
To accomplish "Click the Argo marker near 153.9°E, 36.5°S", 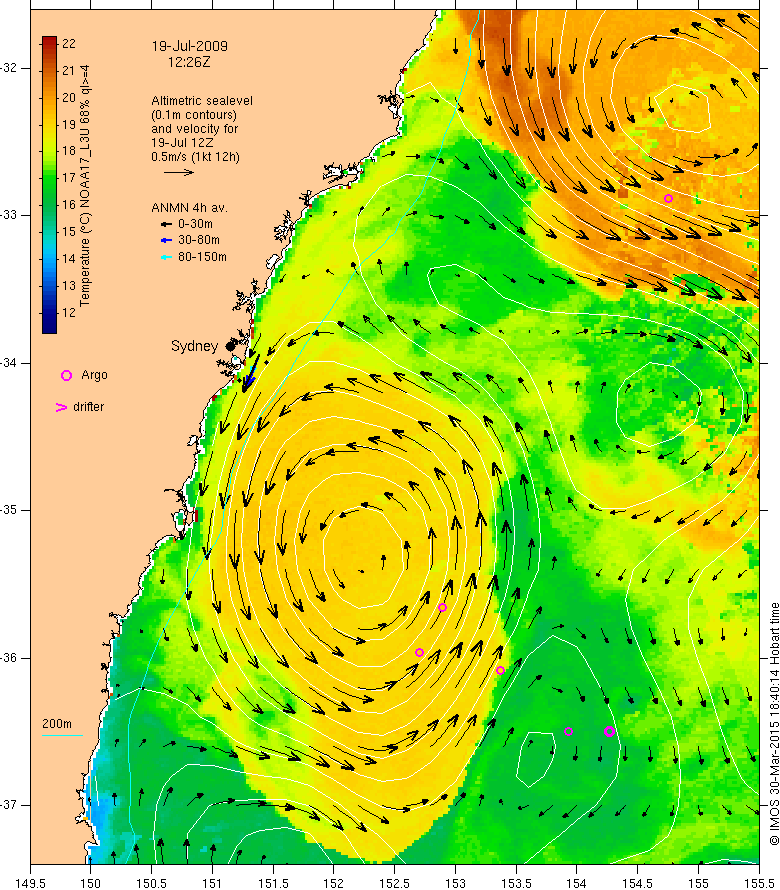I will [568, 732].
